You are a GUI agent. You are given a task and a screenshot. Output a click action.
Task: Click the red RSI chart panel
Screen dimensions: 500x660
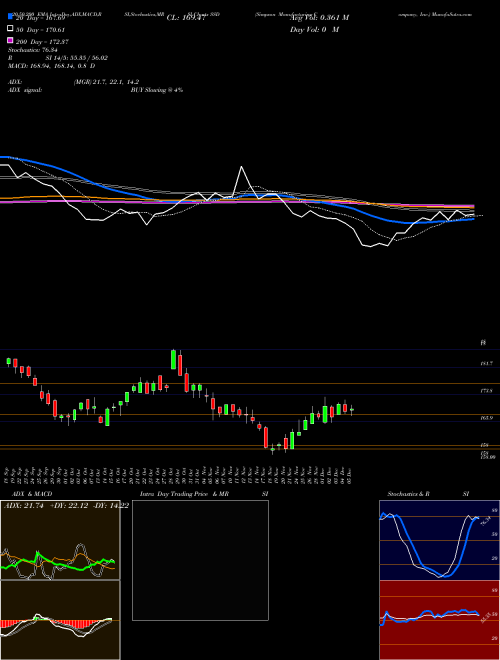click(x=439, y=620)
